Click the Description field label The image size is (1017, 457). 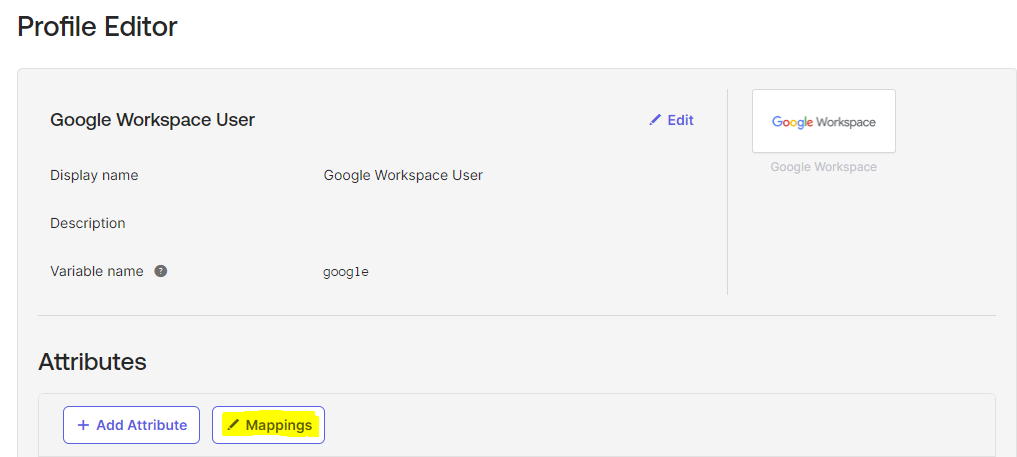[x=88, y=223]
